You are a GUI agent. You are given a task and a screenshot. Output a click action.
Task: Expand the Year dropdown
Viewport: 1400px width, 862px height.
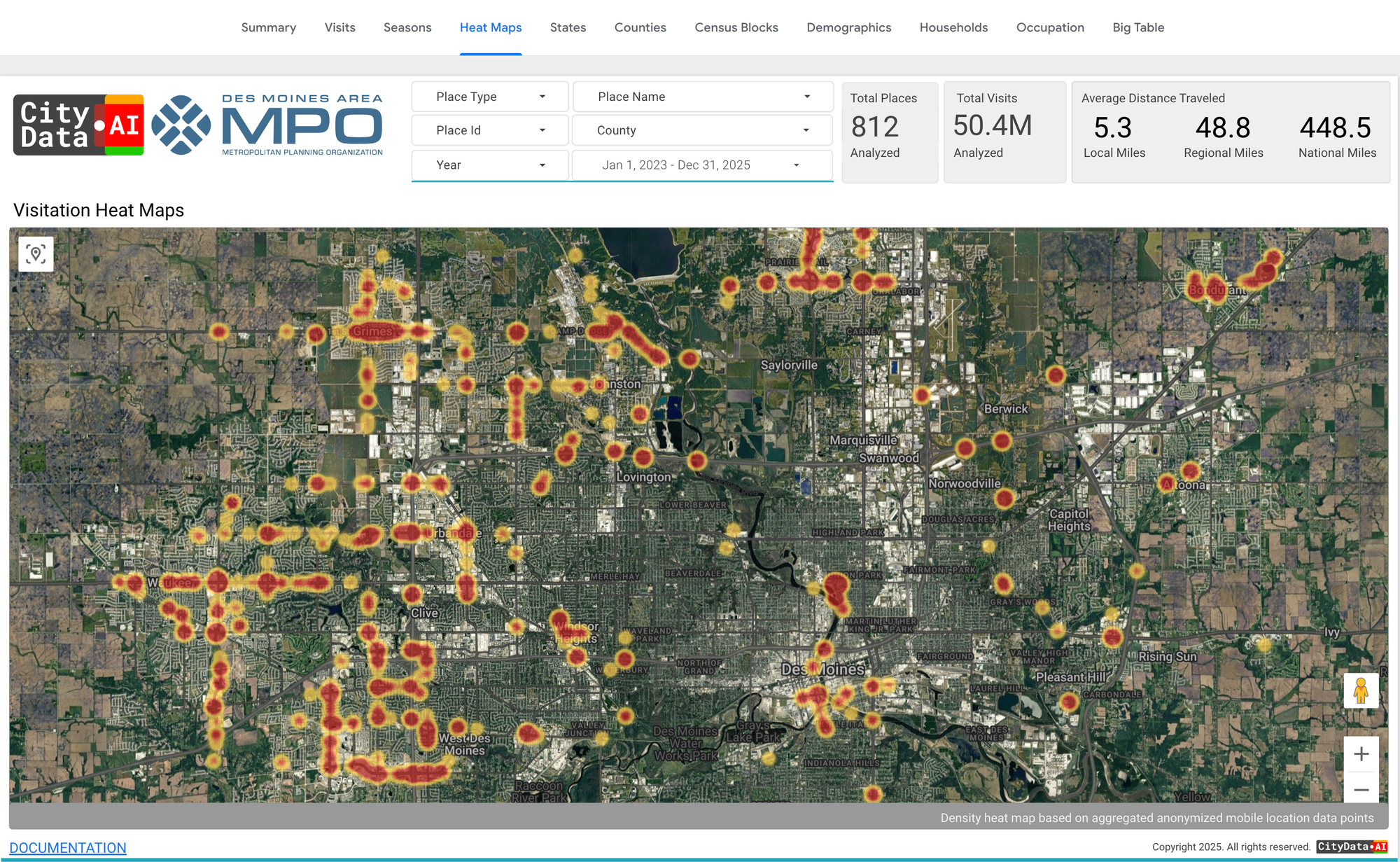coord(490,165)
